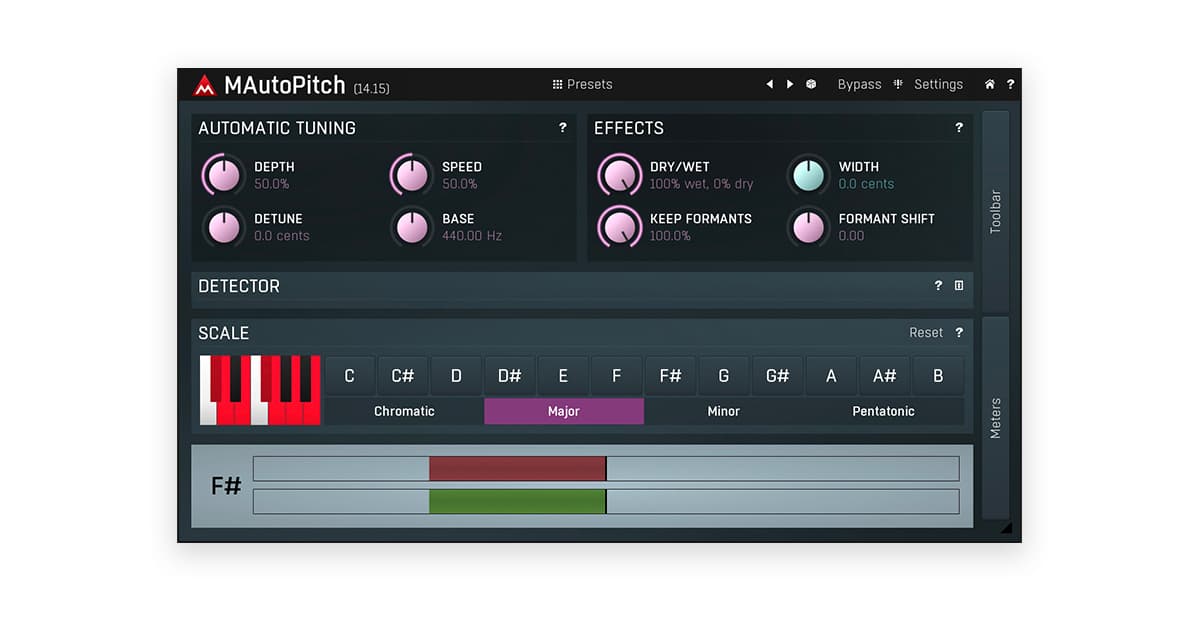
Task: Click Reset in the Scale section
Action: (925, 333)
